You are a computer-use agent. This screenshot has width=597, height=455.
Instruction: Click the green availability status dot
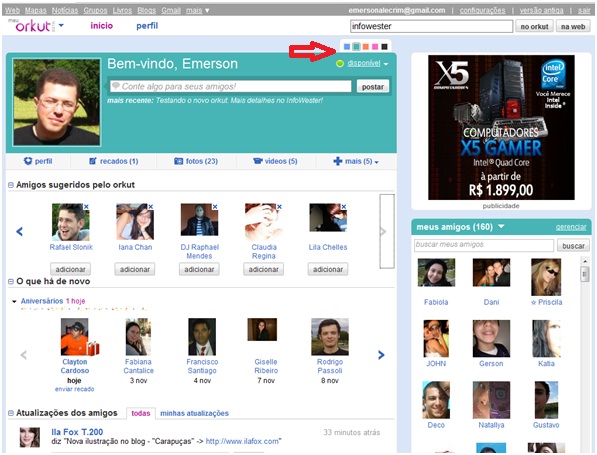point(340,64)
